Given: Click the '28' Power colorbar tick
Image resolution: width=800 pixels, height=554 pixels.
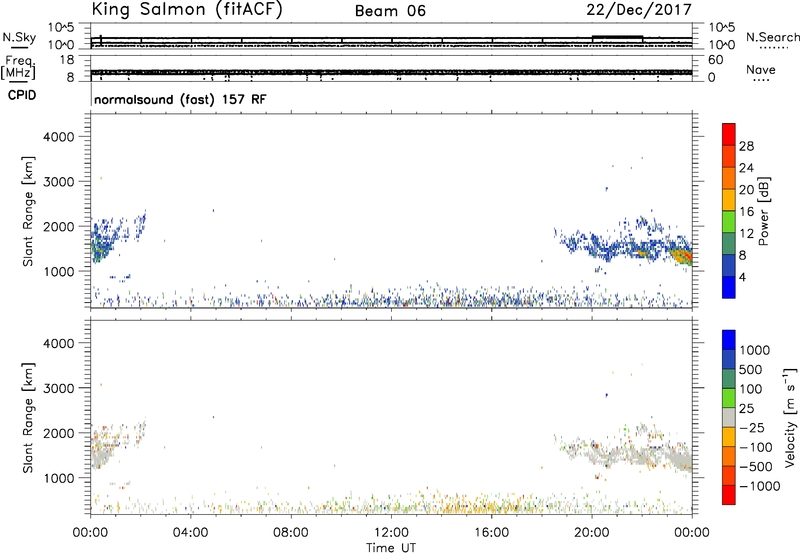Looking at the screenshot, I should coord(746,146).
